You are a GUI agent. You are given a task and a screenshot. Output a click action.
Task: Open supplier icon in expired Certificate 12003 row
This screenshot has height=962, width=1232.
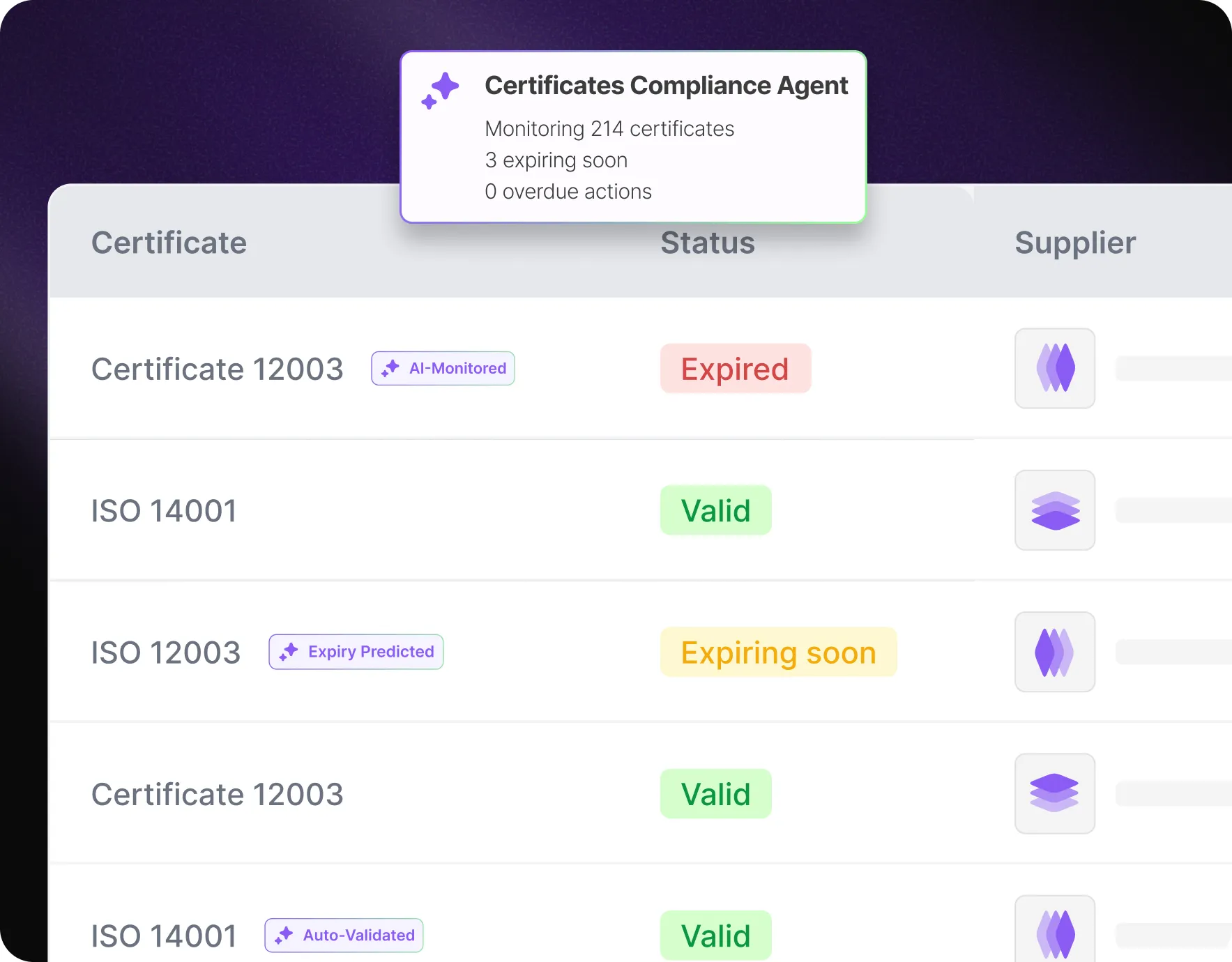(x=1055, y=368)
